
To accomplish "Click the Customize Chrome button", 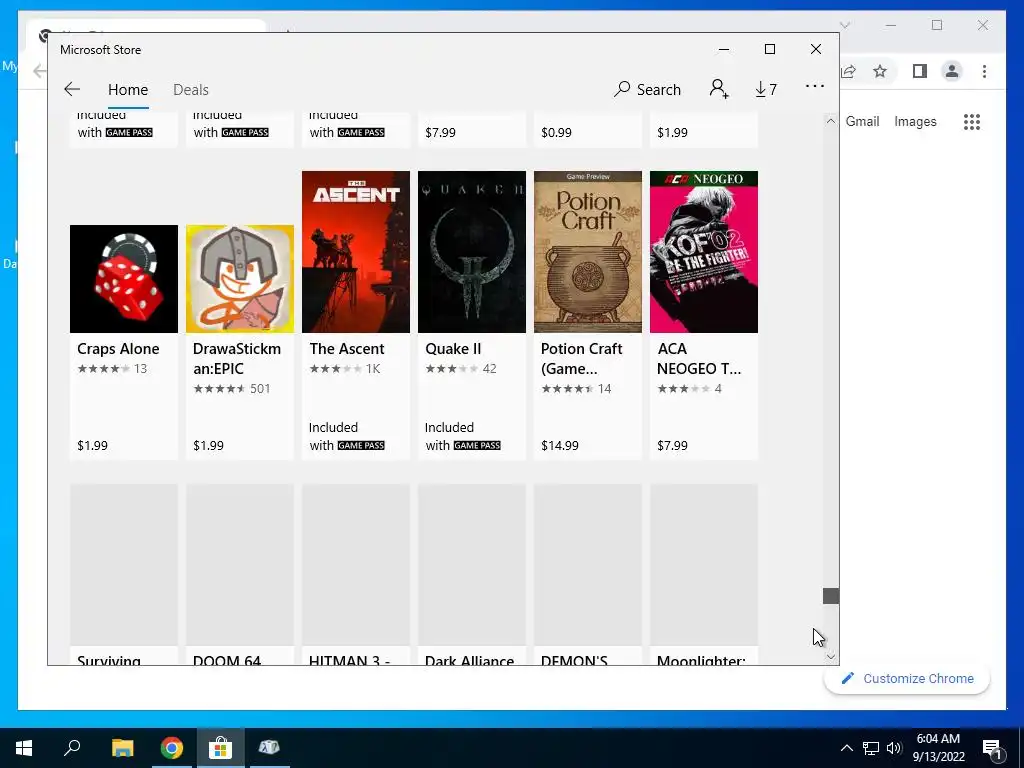I will 908,679.
